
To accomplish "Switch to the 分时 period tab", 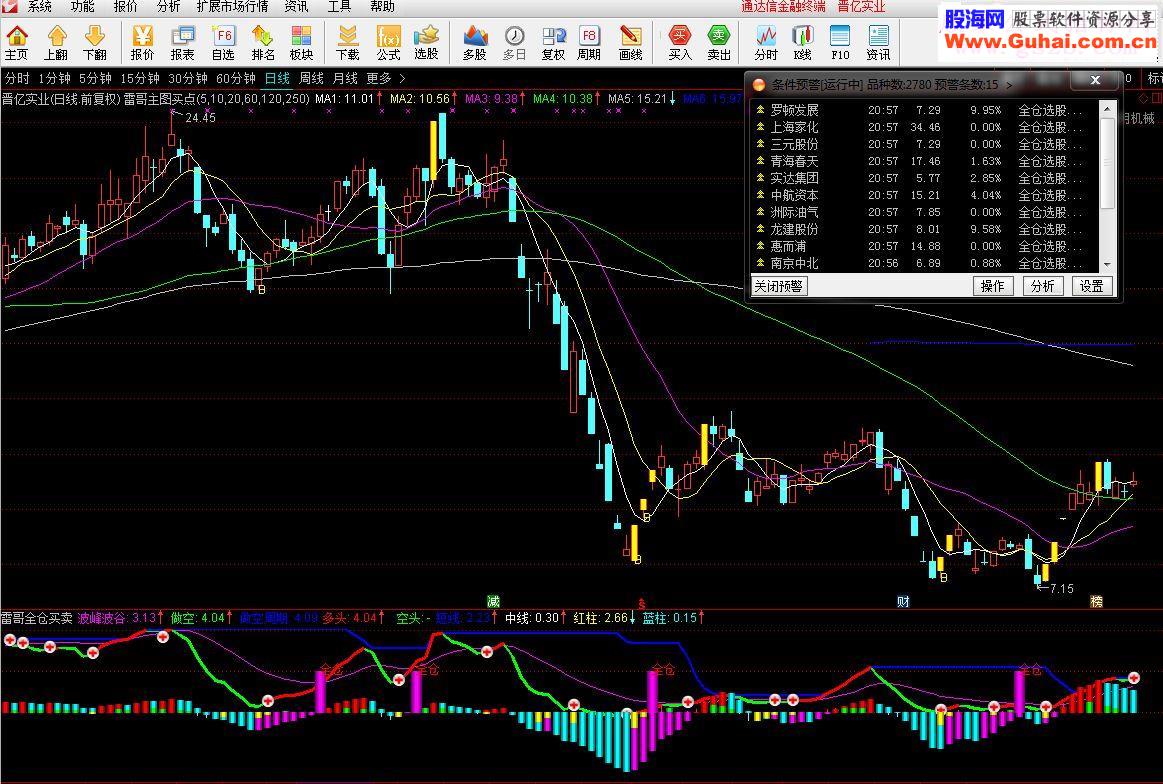I will 17,79.
